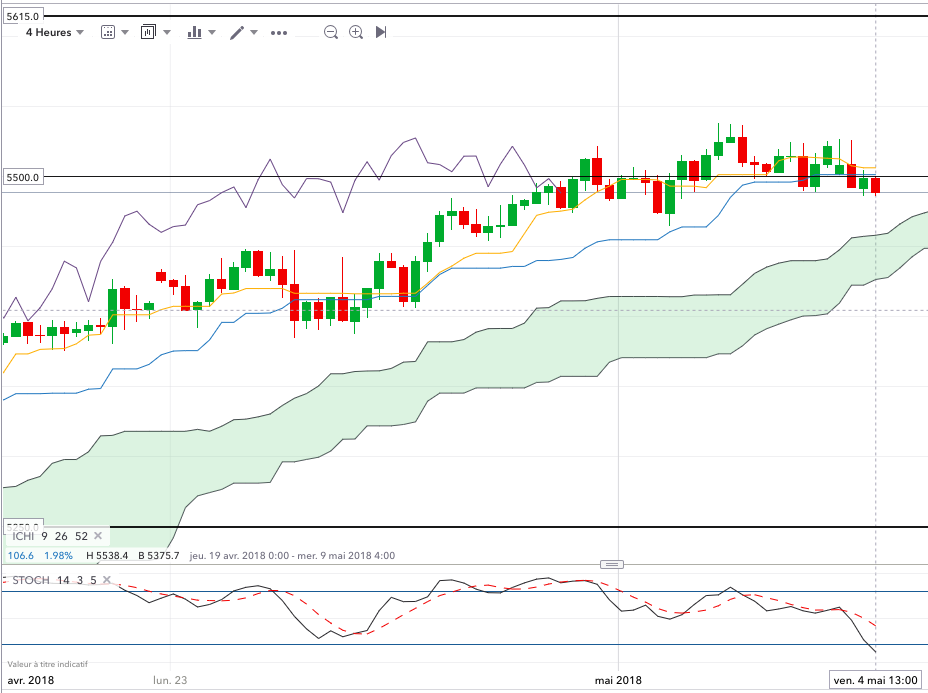
Task: Click the percent change '1.98%'
Action: coord(59,555)
